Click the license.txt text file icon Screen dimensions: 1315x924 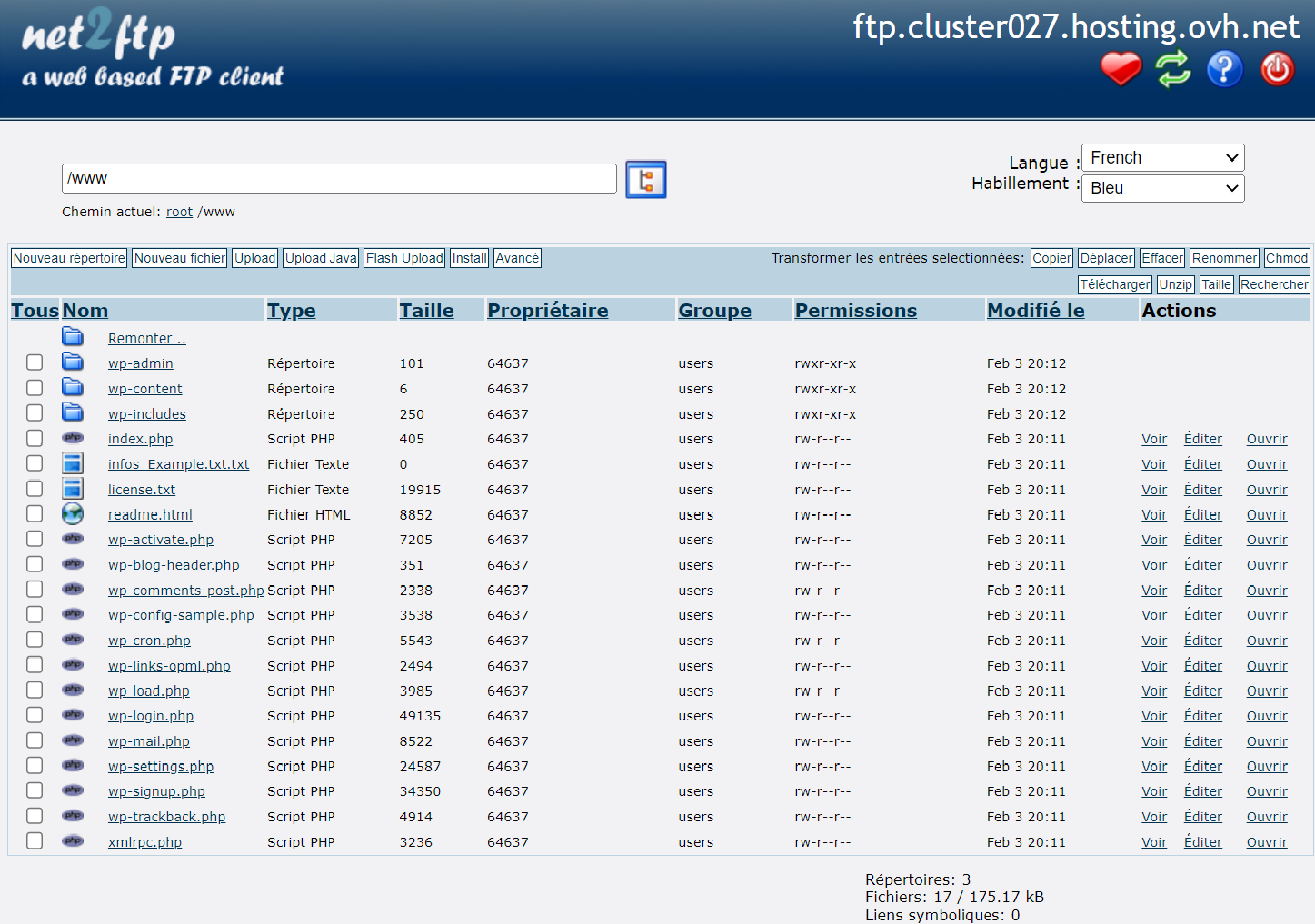coord(73,489)
